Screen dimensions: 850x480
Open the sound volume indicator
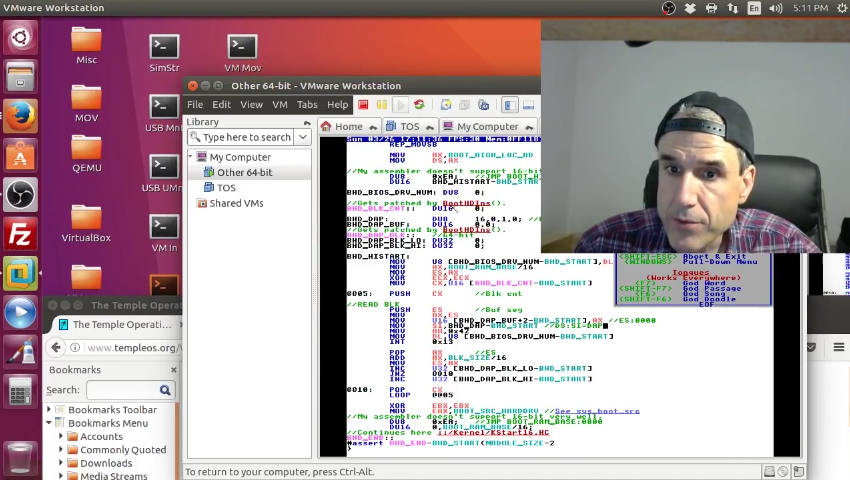click(x=776, y=8)
